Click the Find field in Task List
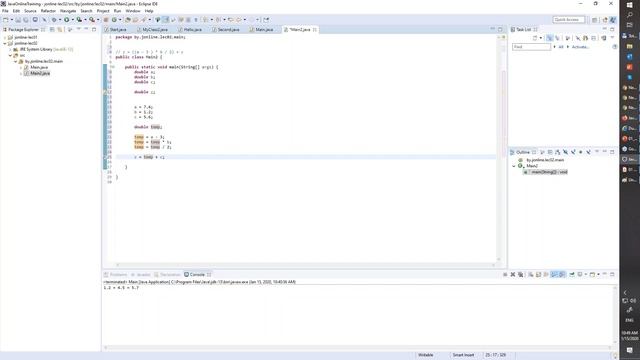This screenshot has height=360, width=640. tap(531, 47)
